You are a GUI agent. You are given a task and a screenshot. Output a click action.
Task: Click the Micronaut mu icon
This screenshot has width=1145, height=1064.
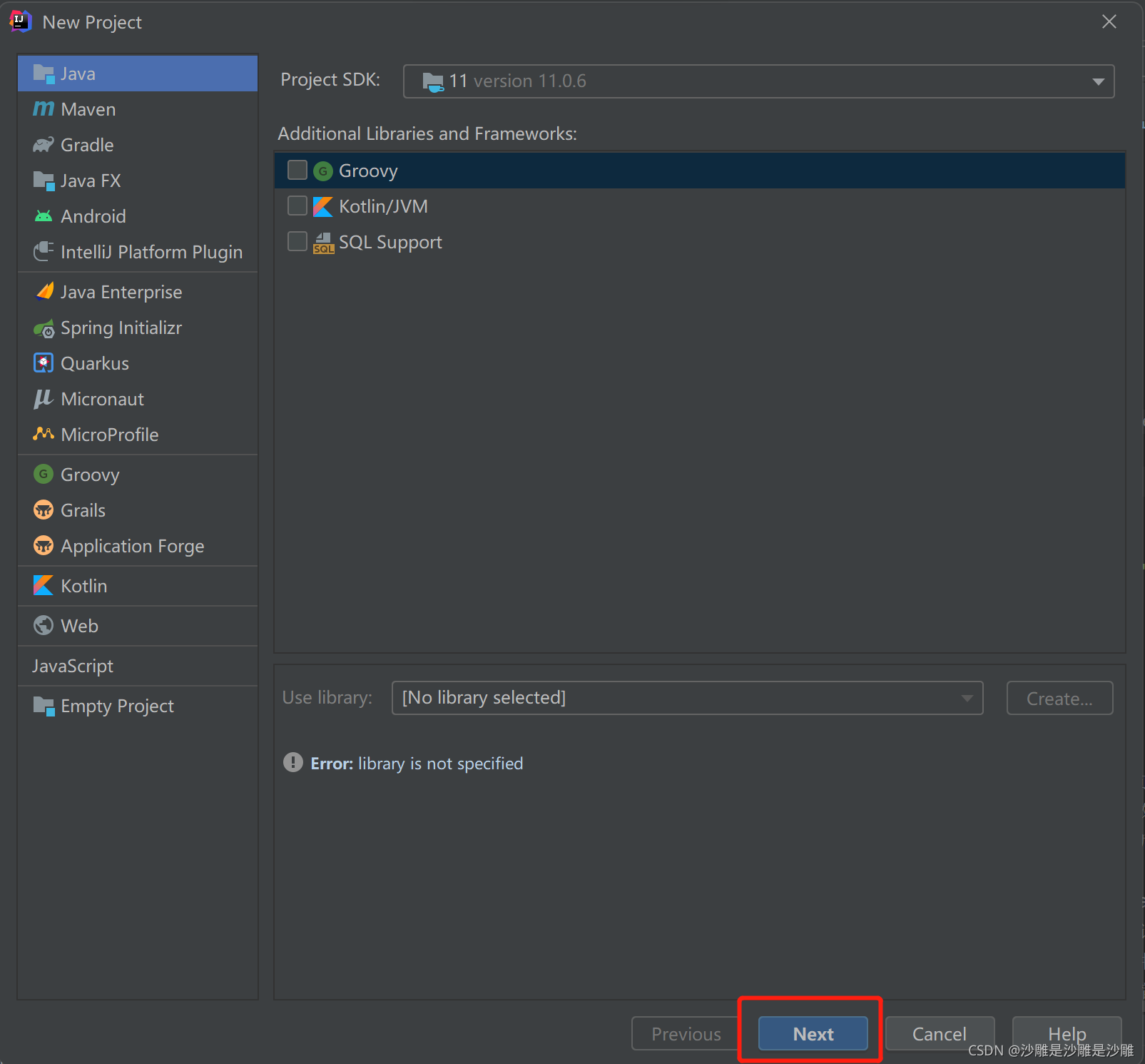(44, 398)
